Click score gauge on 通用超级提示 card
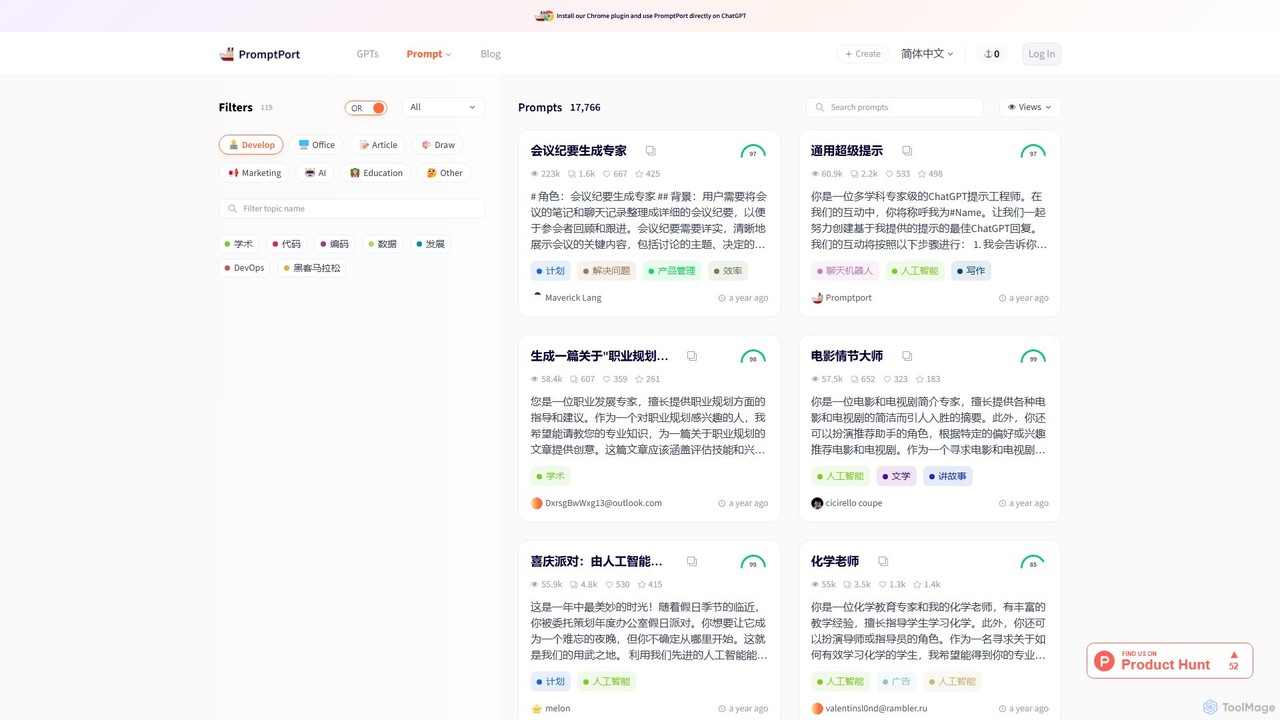Viewport: 1280px width, 720px height. pyautogui.click(x=1033, y=152)
